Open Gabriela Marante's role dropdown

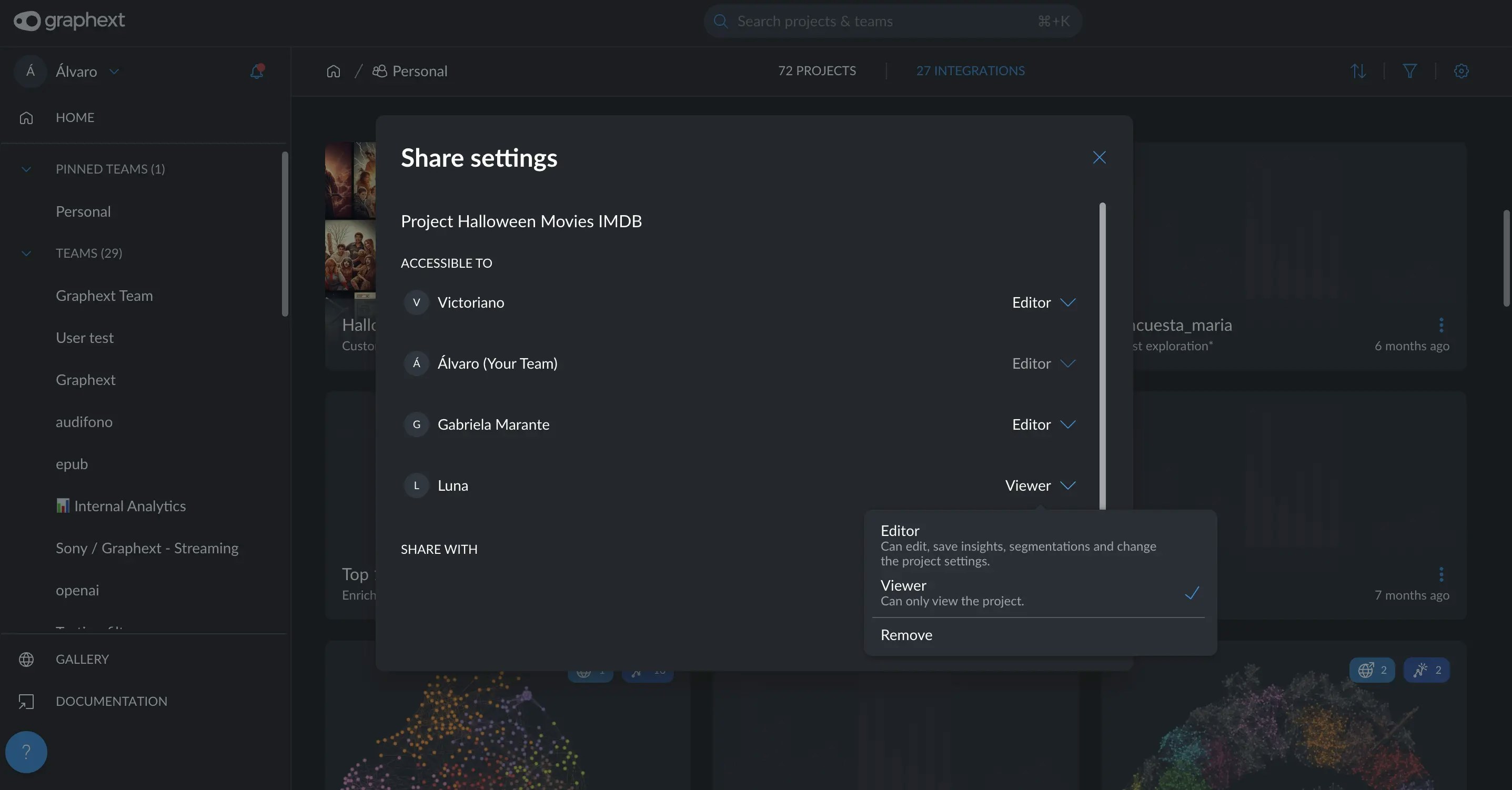point(1044,424)
